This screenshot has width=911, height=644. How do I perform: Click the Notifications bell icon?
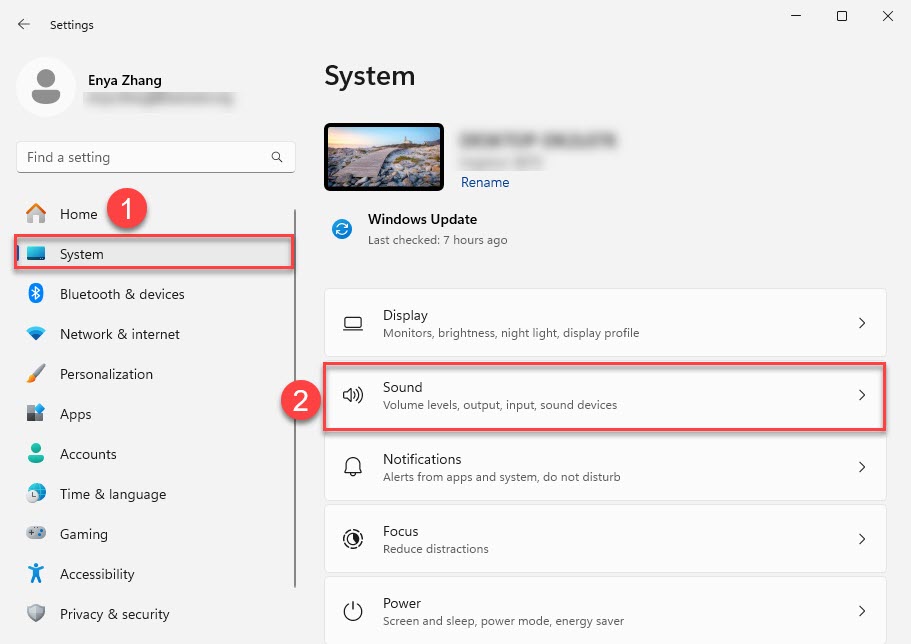click(352, 467)
